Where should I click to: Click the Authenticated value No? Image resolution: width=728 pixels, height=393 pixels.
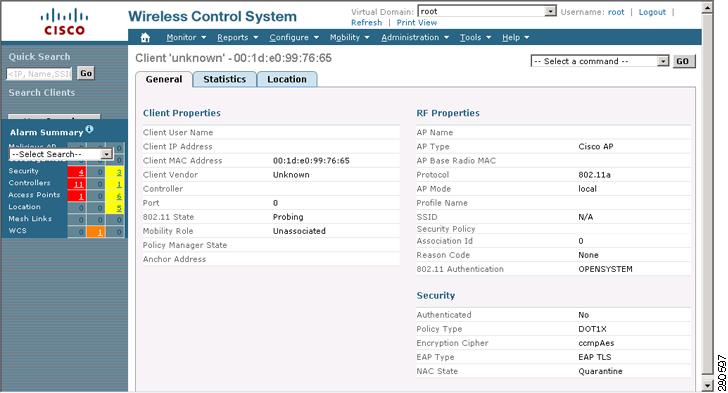click(584, 315)
